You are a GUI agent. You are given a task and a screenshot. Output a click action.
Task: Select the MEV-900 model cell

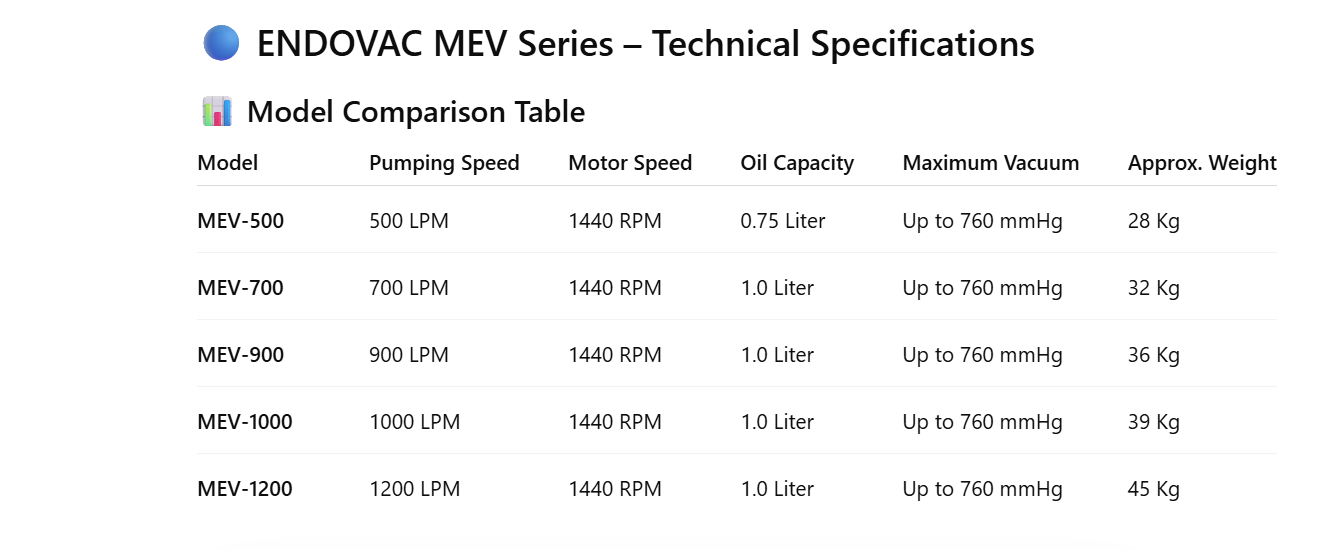[240, 355]
